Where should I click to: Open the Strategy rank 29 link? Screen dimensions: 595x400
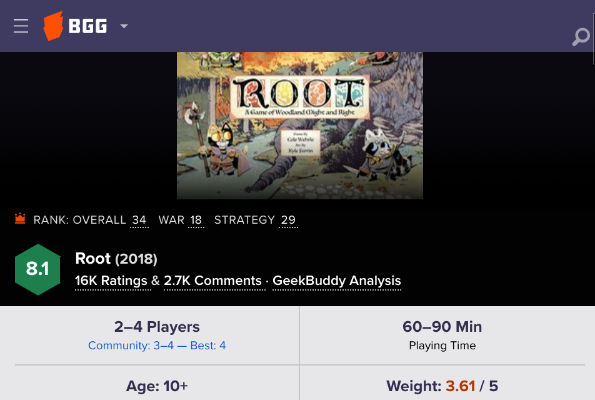pos(288,220)
